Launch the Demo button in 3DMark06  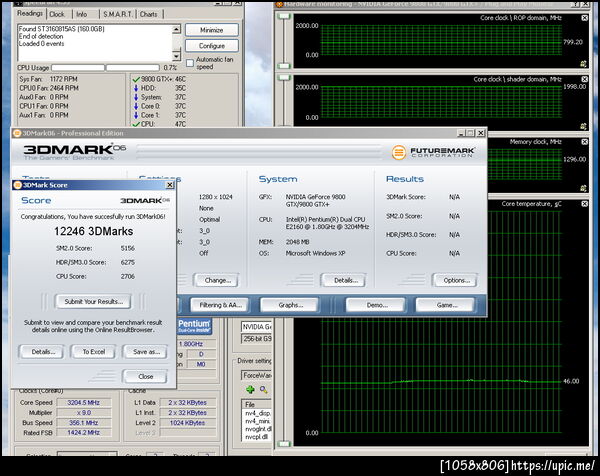point(377,305)
